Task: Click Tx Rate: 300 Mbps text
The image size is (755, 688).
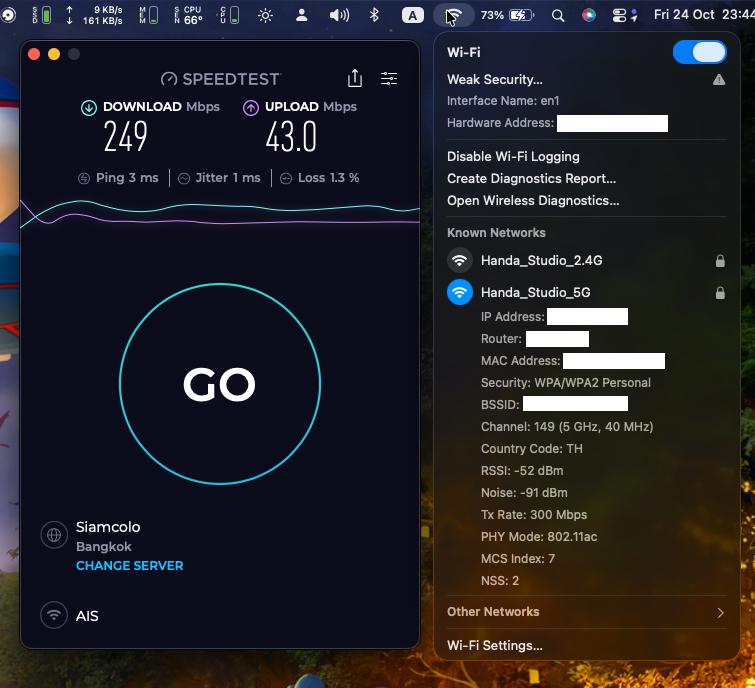Action: tap(534, 515)
